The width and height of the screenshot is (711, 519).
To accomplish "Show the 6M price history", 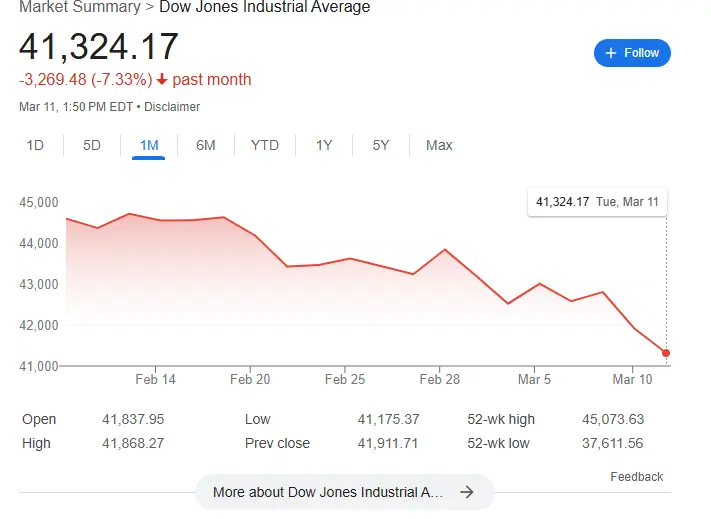I will coord(206,145).
